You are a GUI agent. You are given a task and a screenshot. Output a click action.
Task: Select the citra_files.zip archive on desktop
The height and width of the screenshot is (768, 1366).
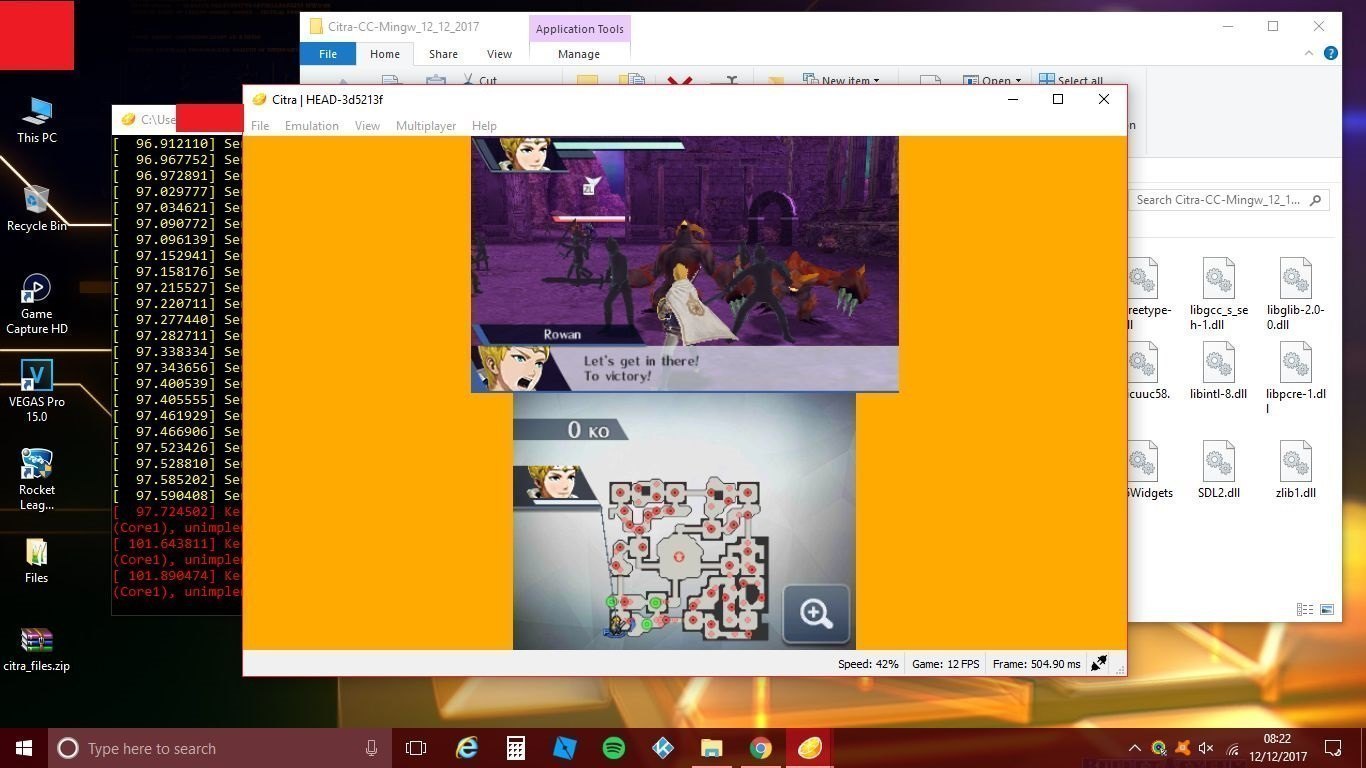(x=37, y=649)
